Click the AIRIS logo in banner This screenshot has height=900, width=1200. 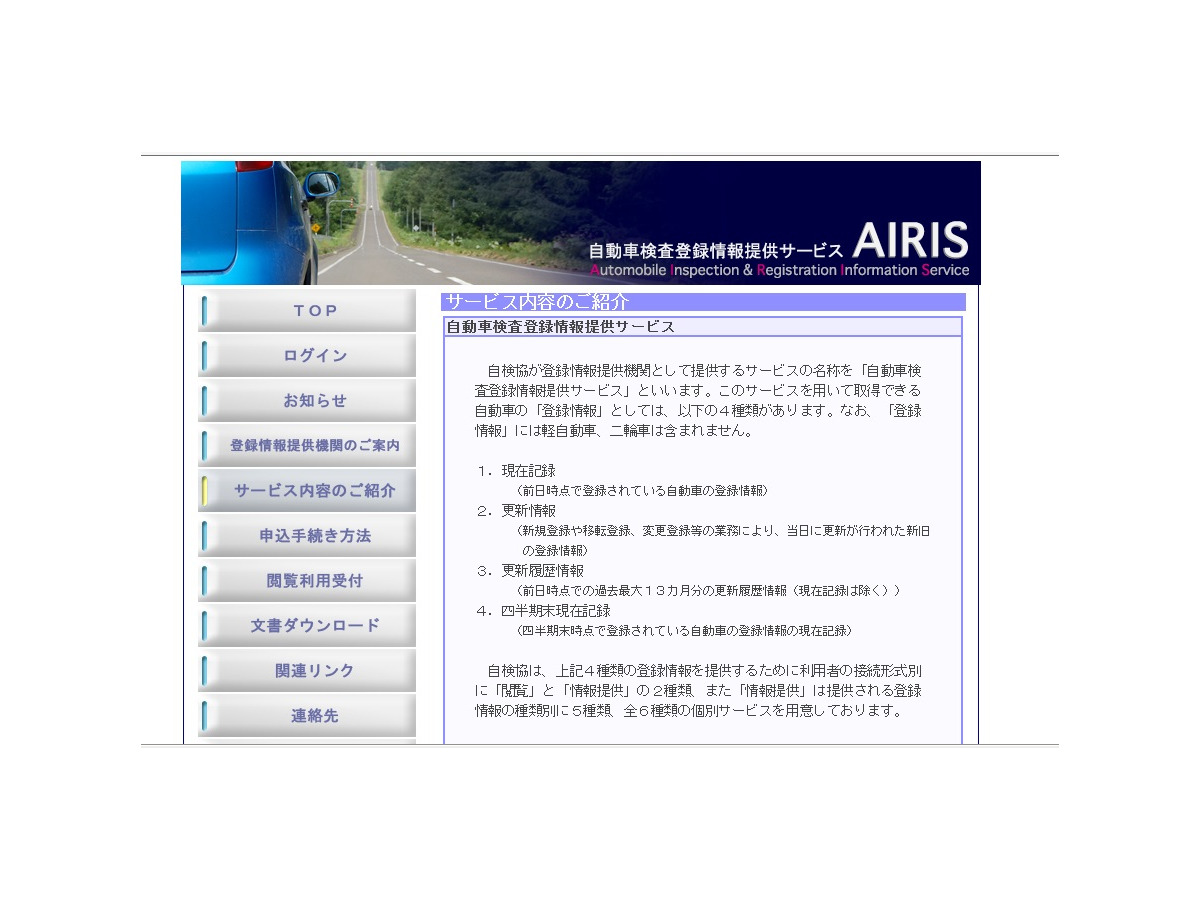pos(910,241)
